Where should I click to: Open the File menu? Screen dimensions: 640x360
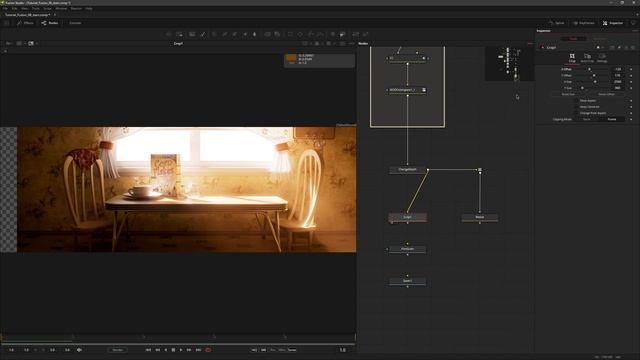[5, 8]
